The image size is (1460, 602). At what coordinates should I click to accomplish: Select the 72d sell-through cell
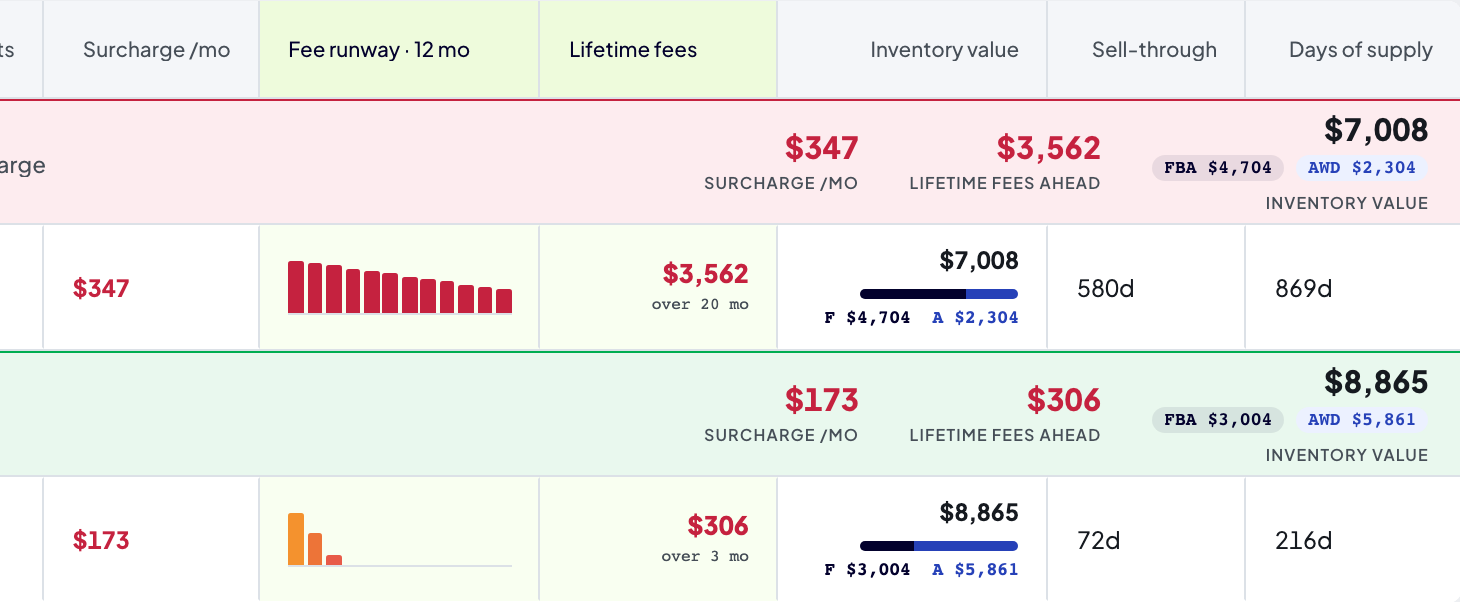click(x=1146, y=540)
